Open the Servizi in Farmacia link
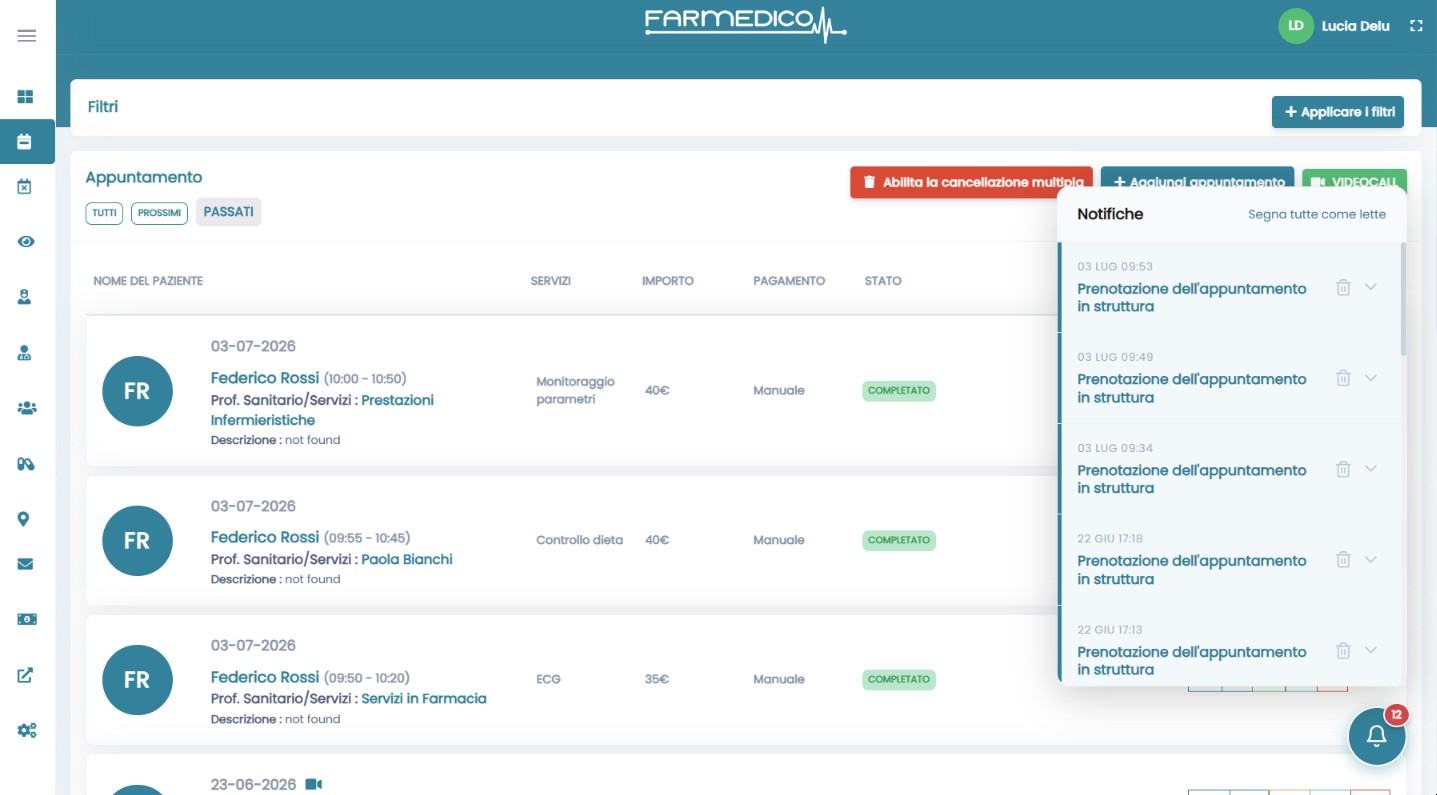 424,698
